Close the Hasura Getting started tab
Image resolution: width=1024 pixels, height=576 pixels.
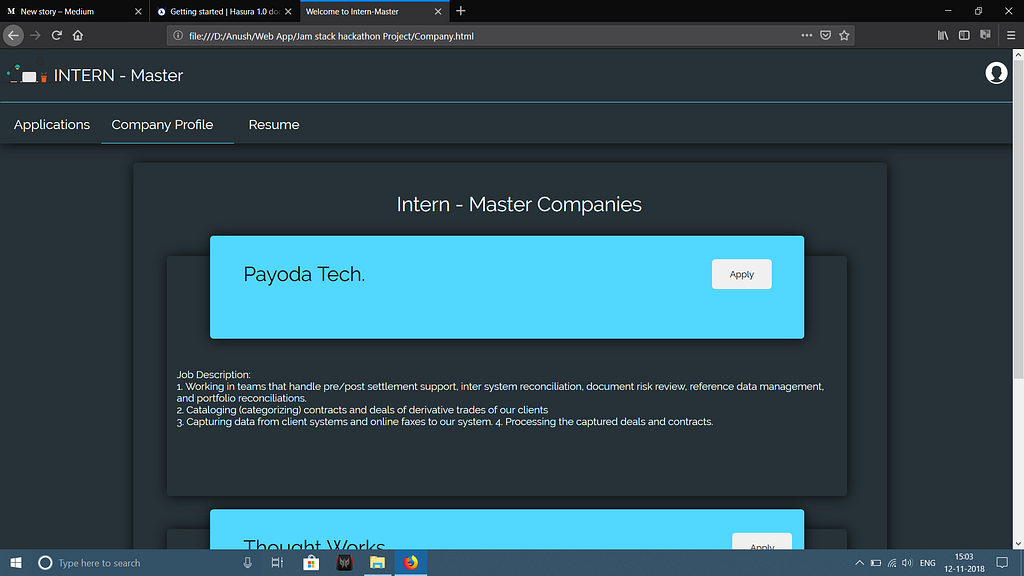(288, 12)
